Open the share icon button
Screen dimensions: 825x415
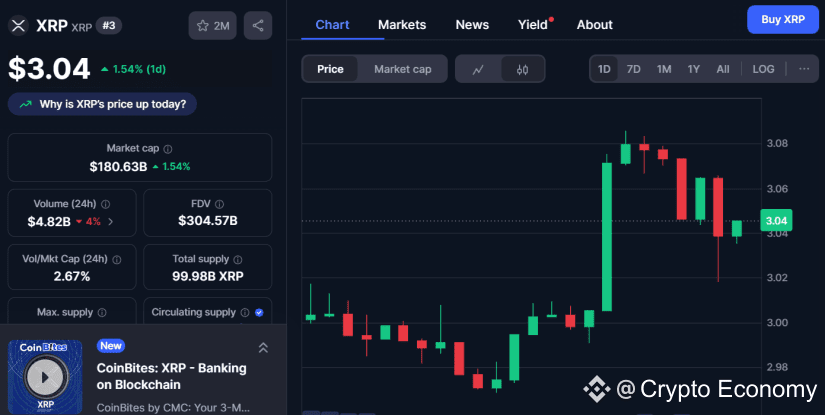click(x=258, y=26)
